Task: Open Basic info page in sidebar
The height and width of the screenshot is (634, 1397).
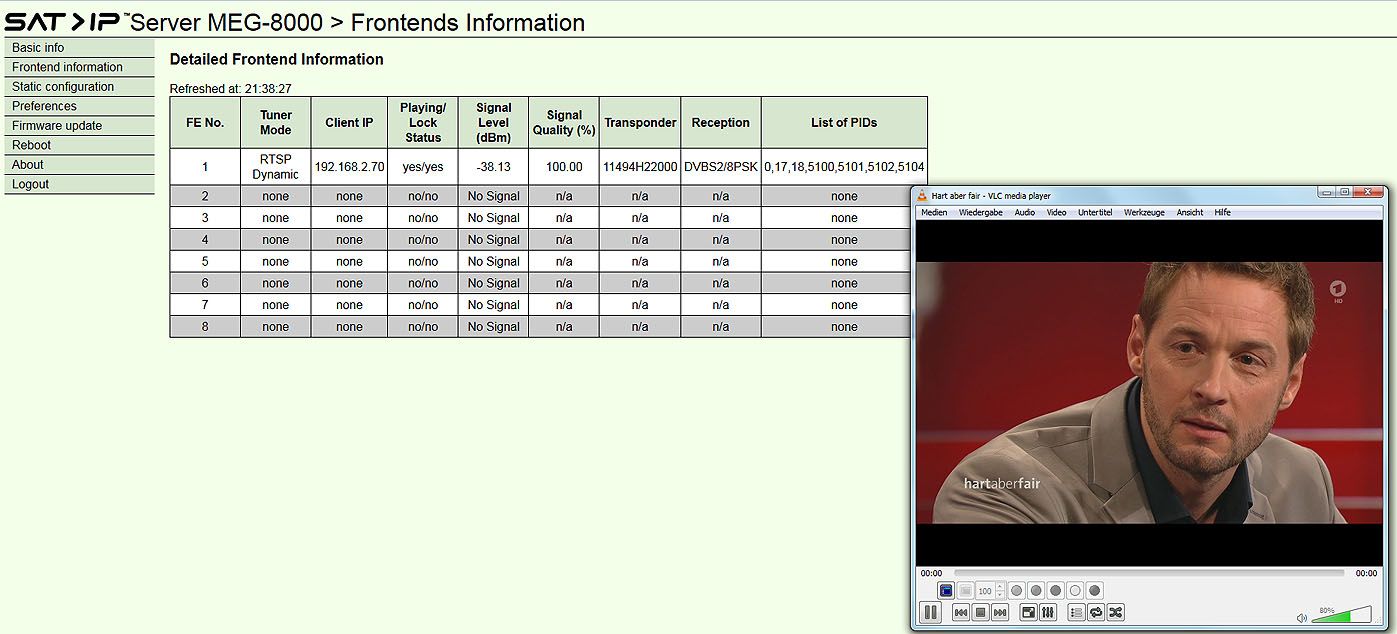Action: coord(80,48)
